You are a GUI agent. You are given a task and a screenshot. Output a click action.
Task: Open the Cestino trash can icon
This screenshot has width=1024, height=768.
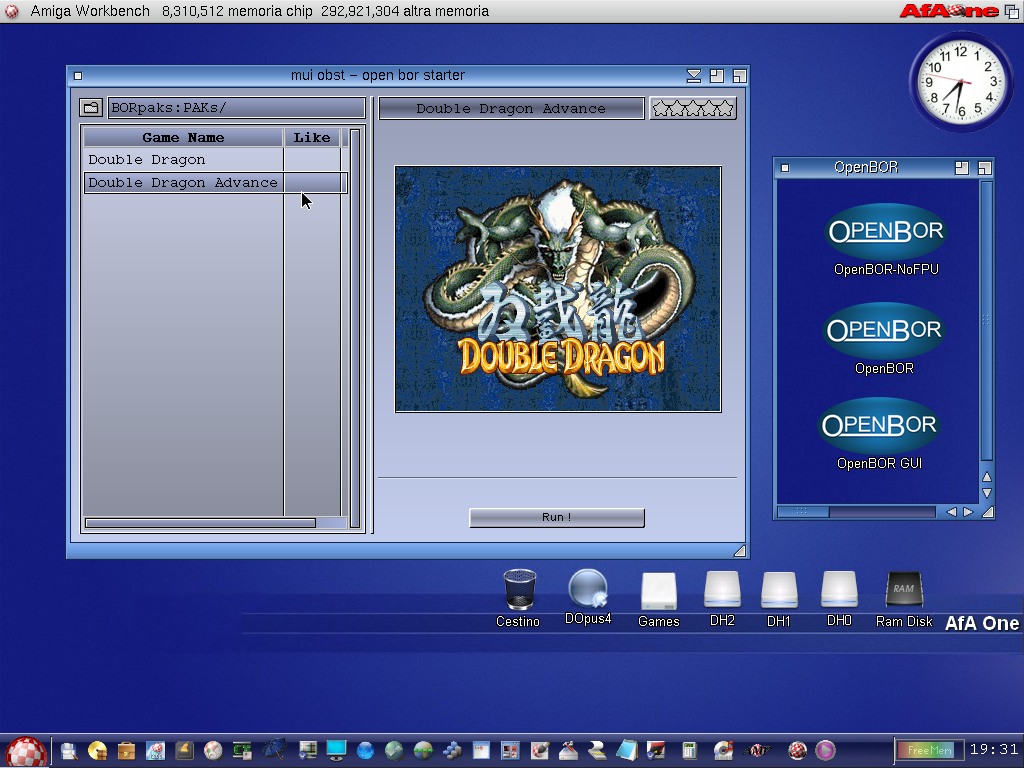518,590
